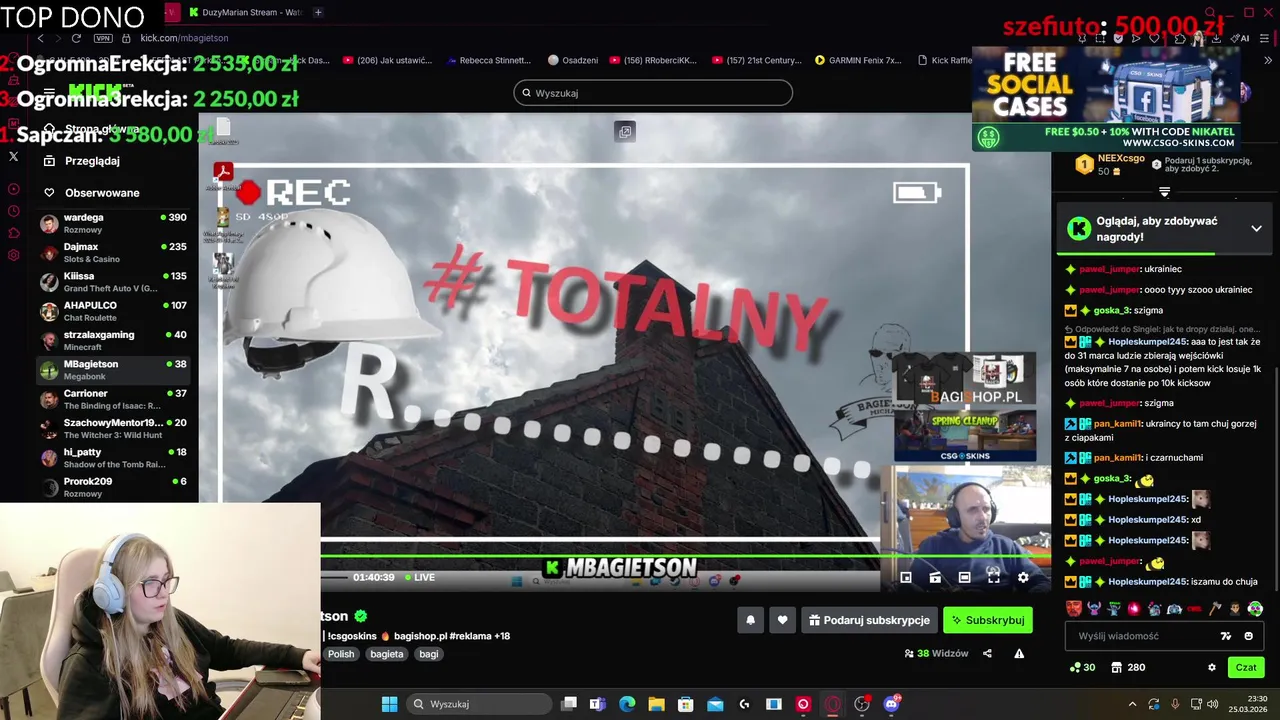Click the 30 channel points counter
This screenshot has height=720, width=1280.
click(x=1082, y=667)
